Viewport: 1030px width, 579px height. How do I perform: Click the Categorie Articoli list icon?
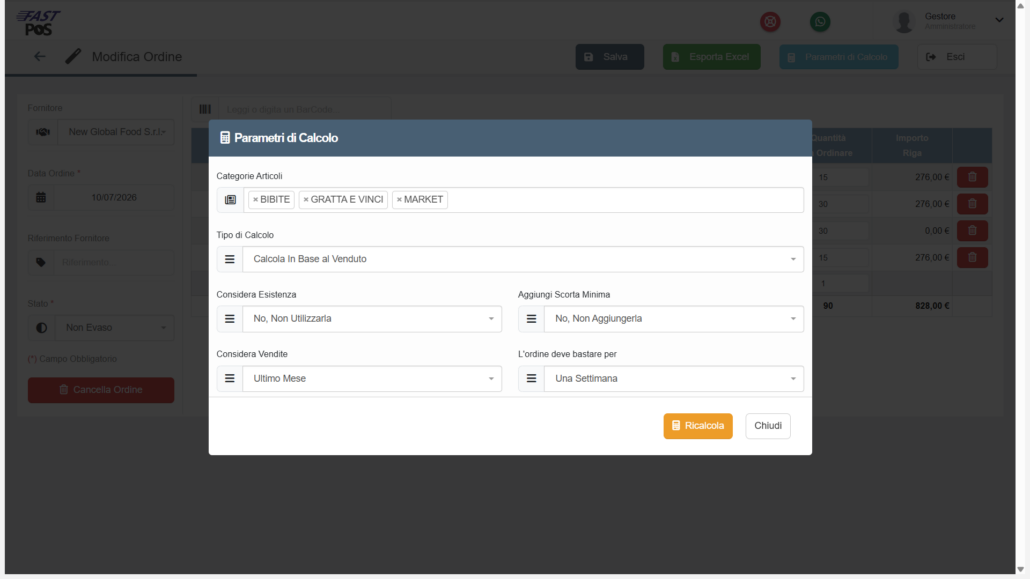click(x=230, y=200)
